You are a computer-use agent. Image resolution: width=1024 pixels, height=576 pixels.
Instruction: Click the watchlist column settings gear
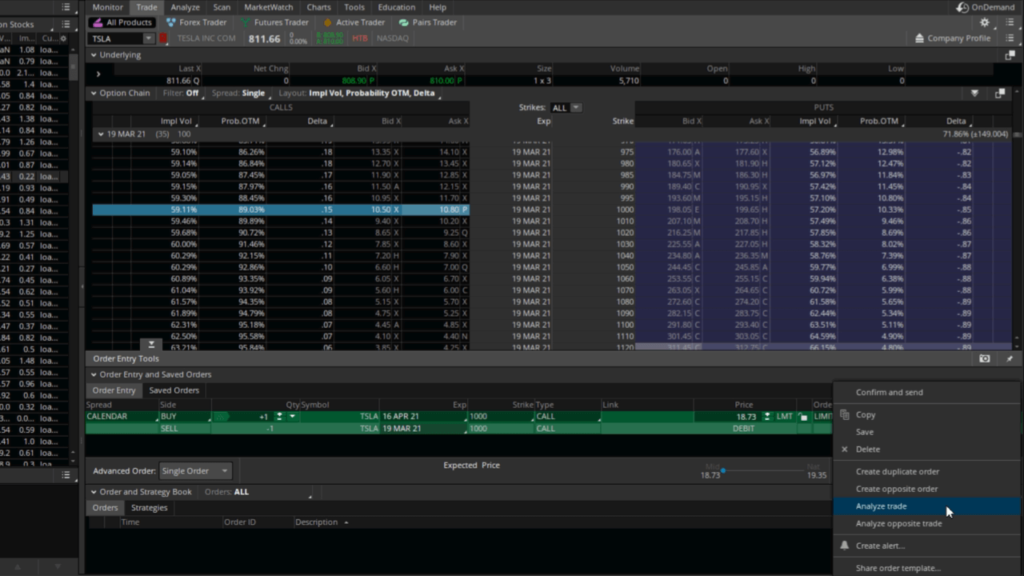[x=63, y=39]
